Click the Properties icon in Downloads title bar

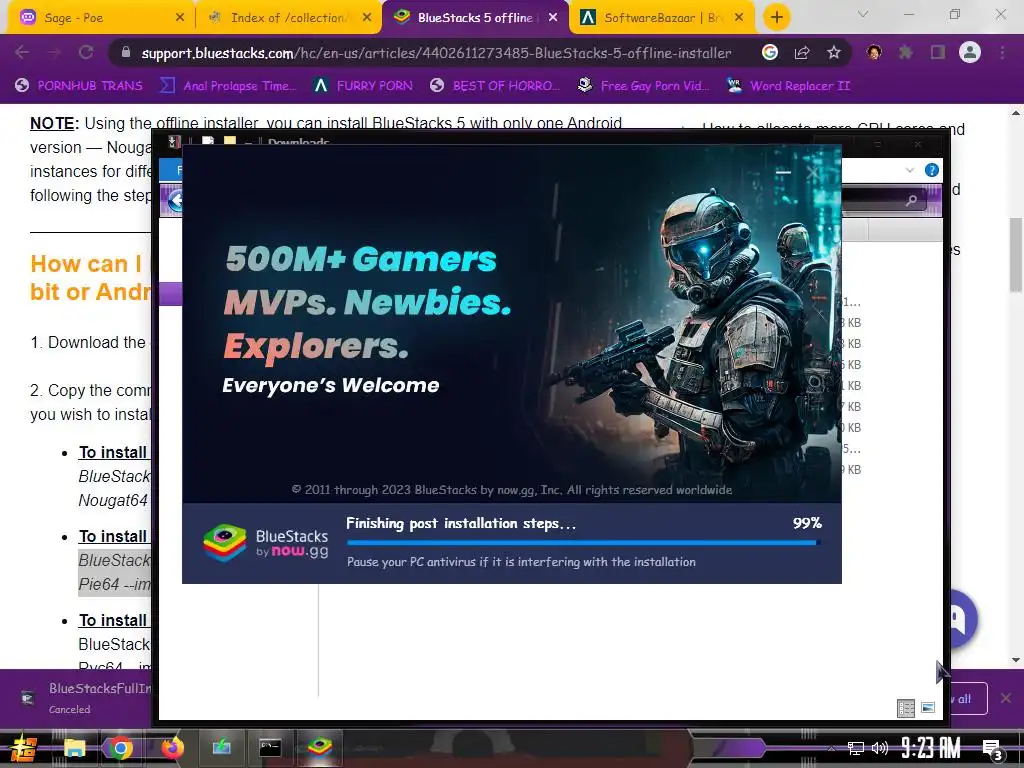(208, 140)
